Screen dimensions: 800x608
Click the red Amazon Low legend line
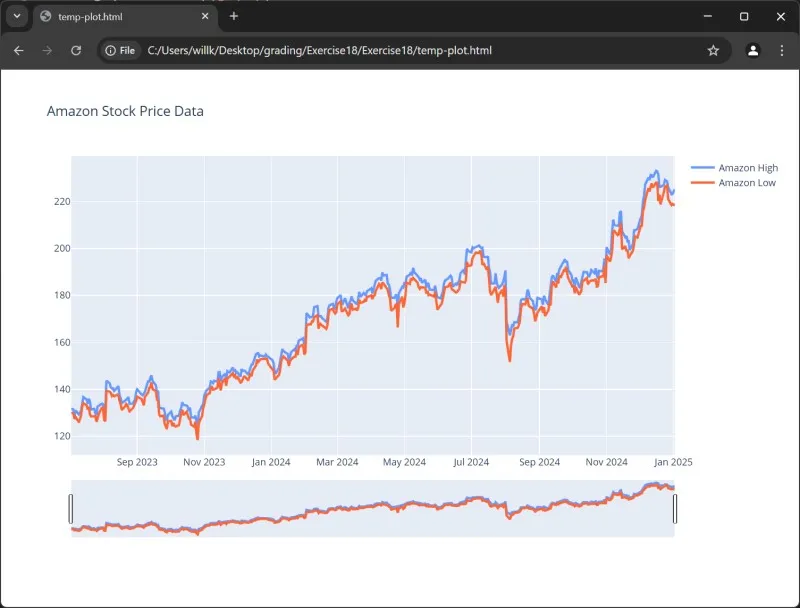click(x=703, y=182)
